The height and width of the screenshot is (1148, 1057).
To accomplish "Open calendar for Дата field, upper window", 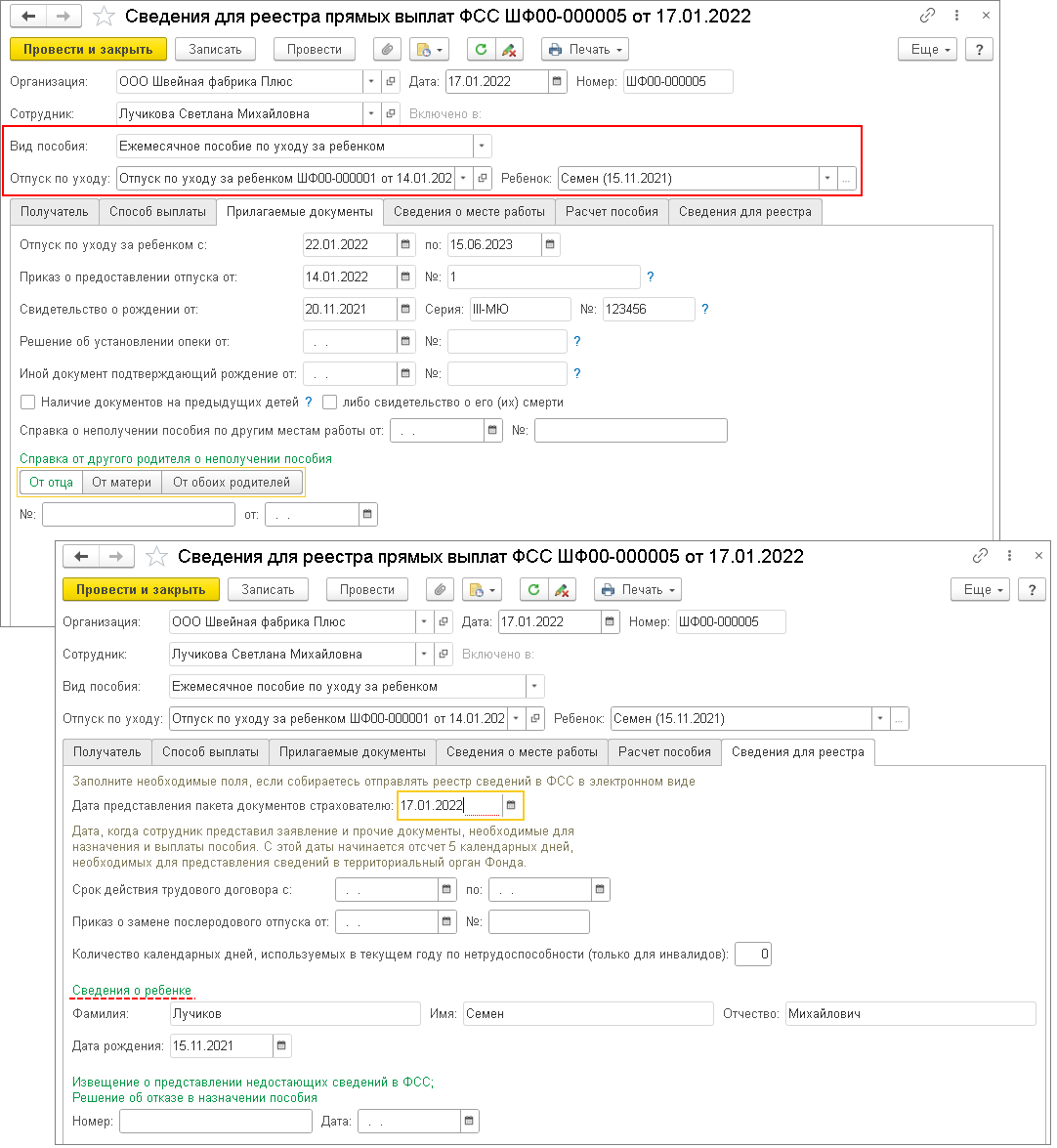I will (557, 81).
